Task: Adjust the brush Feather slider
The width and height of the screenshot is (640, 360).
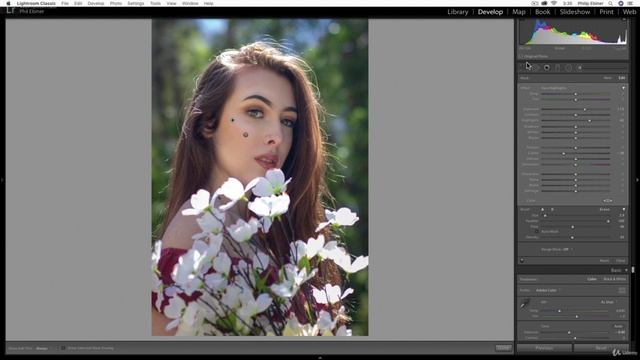Action: (576, 221)
